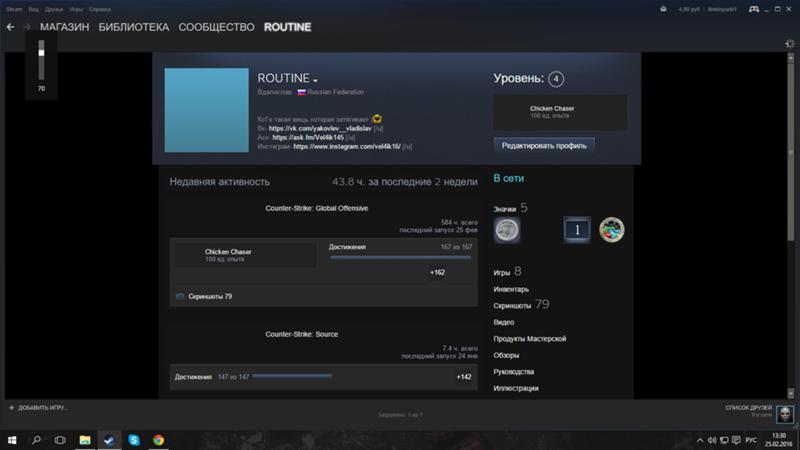Click the system tray speaker volume icon

click(x=712, y=440)
